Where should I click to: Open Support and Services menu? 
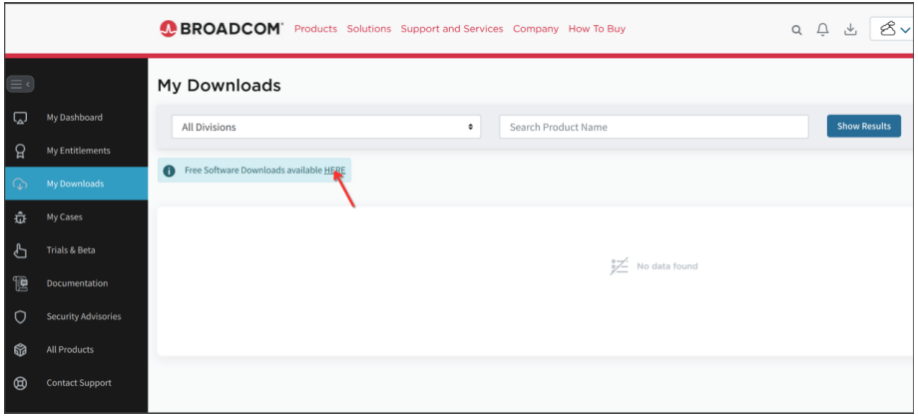(452, 29)
